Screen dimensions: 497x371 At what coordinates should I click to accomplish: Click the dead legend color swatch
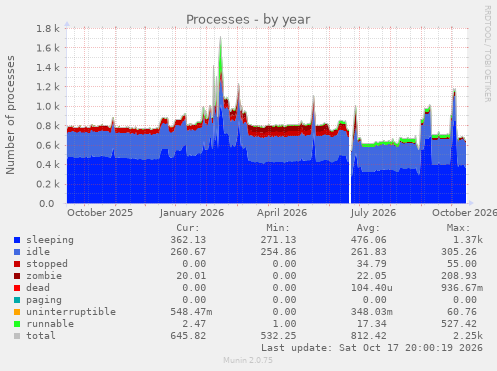pyautogui.click(x=17, y=288)
